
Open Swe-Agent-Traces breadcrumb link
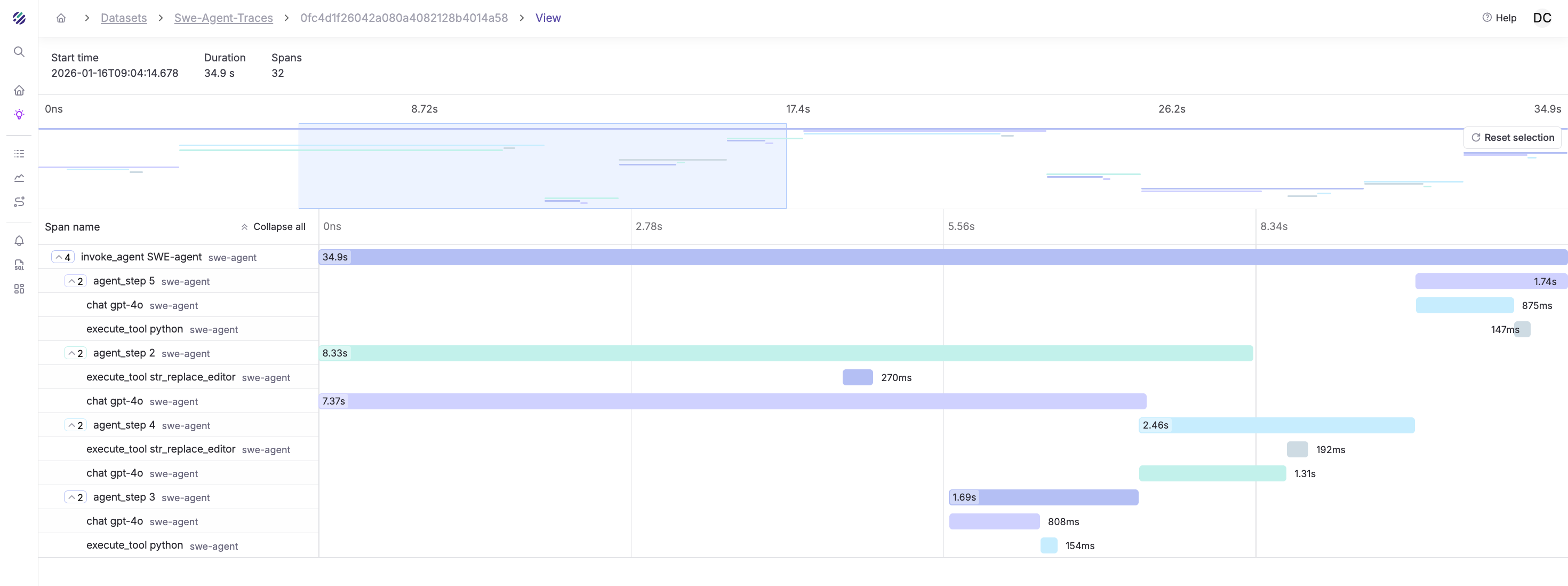(223, 18)
